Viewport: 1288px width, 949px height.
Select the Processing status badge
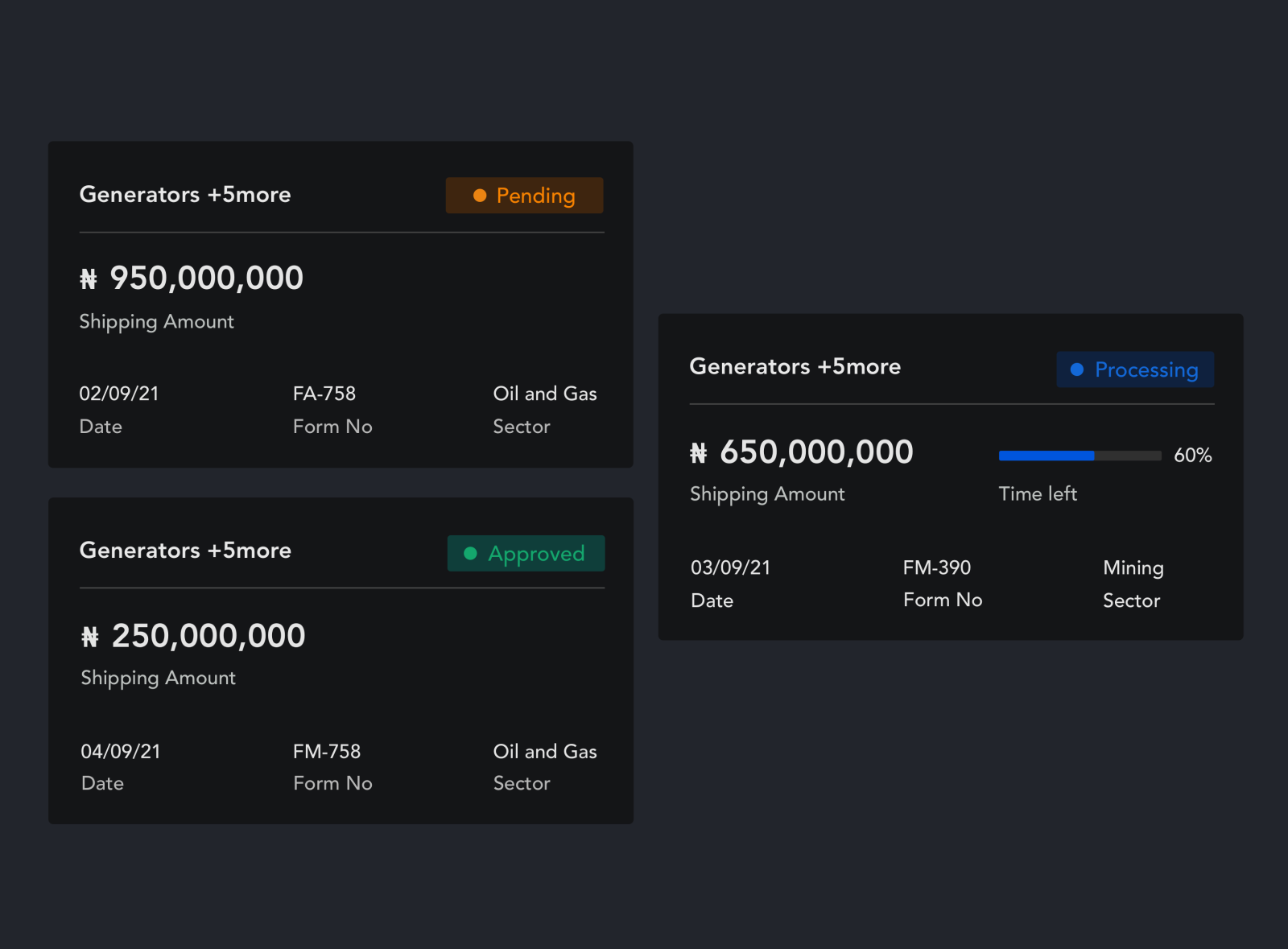[x=1135, y=369]
